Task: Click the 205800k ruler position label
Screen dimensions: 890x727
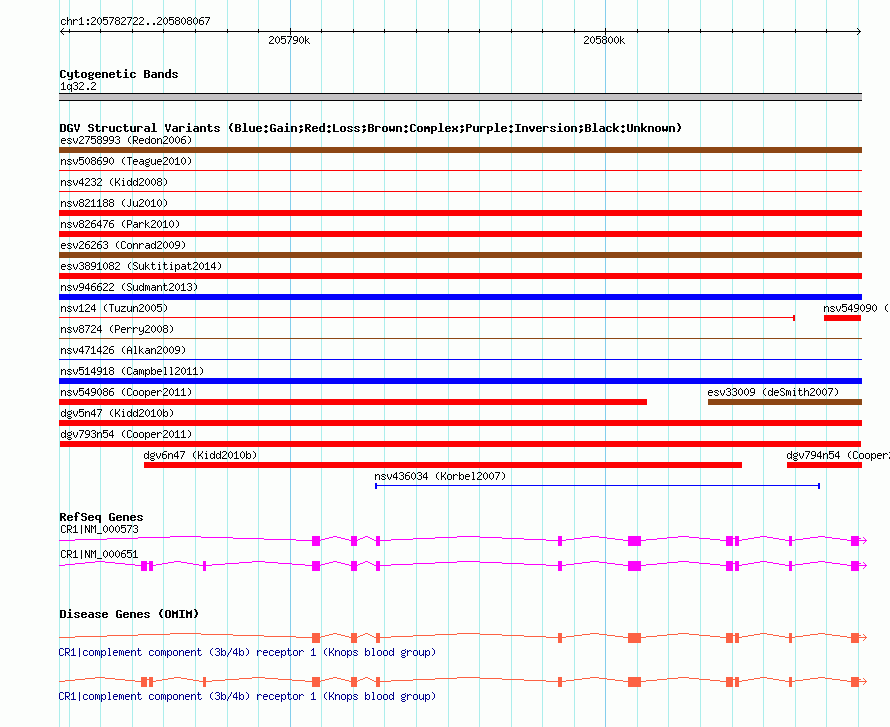Action: pyautogui.click(x=603, y=40)
